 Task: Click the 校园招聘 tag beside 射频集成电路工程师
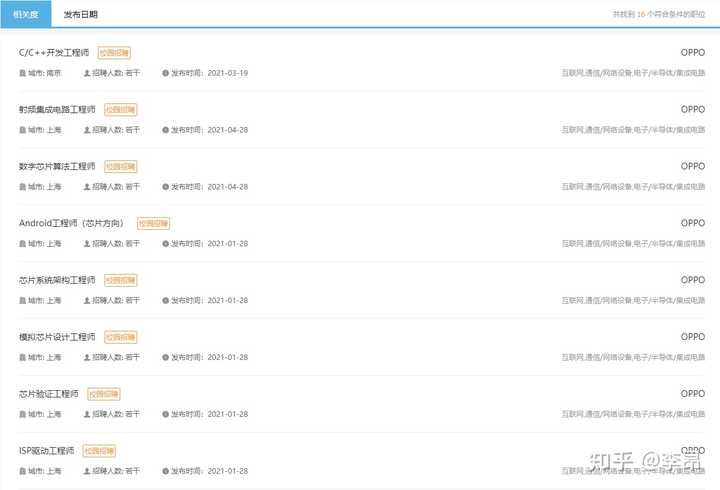pyautogui.click(x=121, y=110)
